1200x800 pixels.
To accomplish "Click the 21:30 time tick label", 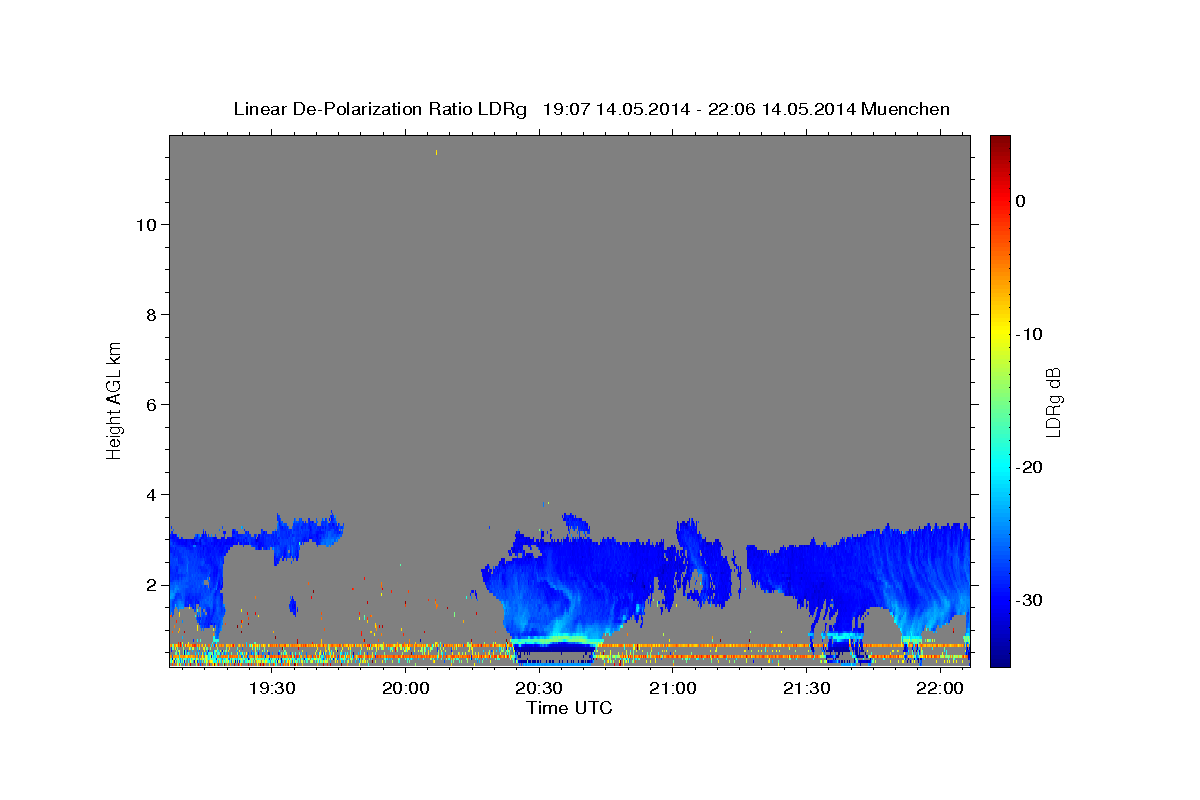I will pos(807,688).
